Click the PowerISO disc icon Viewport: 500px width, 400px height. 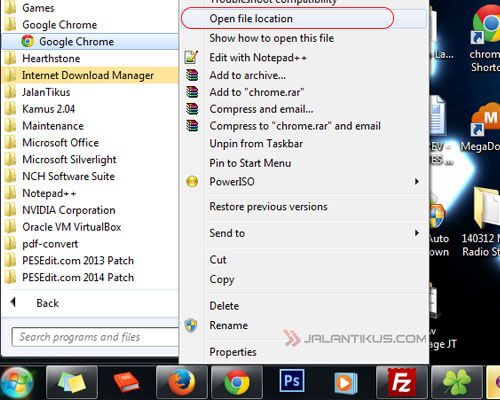pos(192,182)
